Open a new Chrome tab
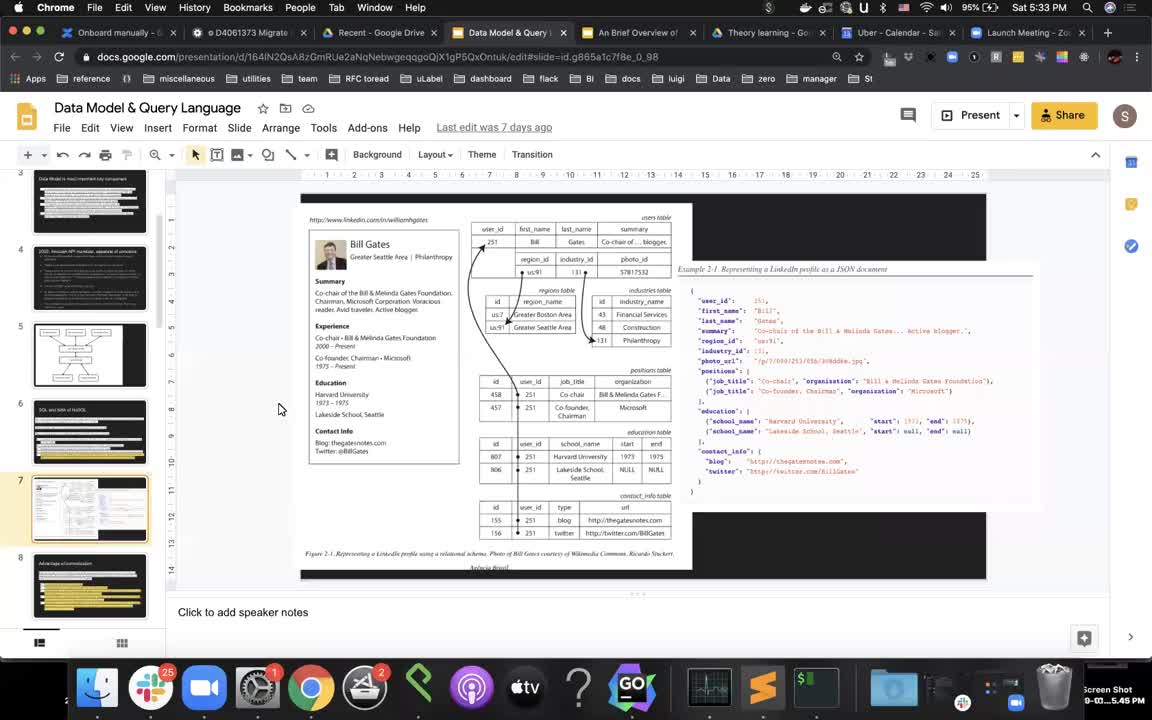1152x720 pixels. pyautogui.click(x=1108, y=33)
